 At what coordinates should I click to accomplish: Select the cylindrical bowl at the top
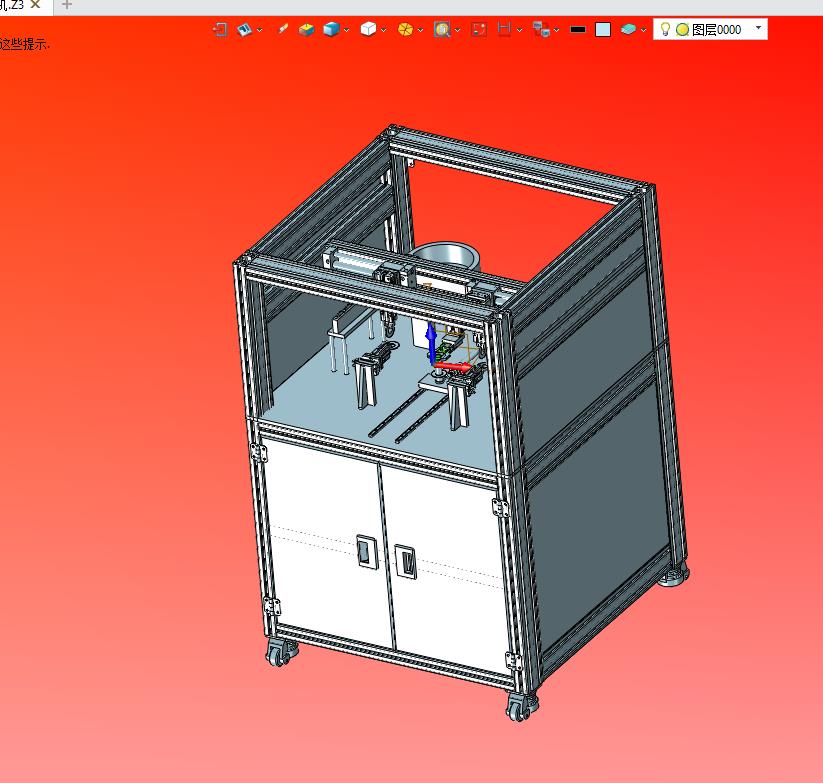click(446, 255)
